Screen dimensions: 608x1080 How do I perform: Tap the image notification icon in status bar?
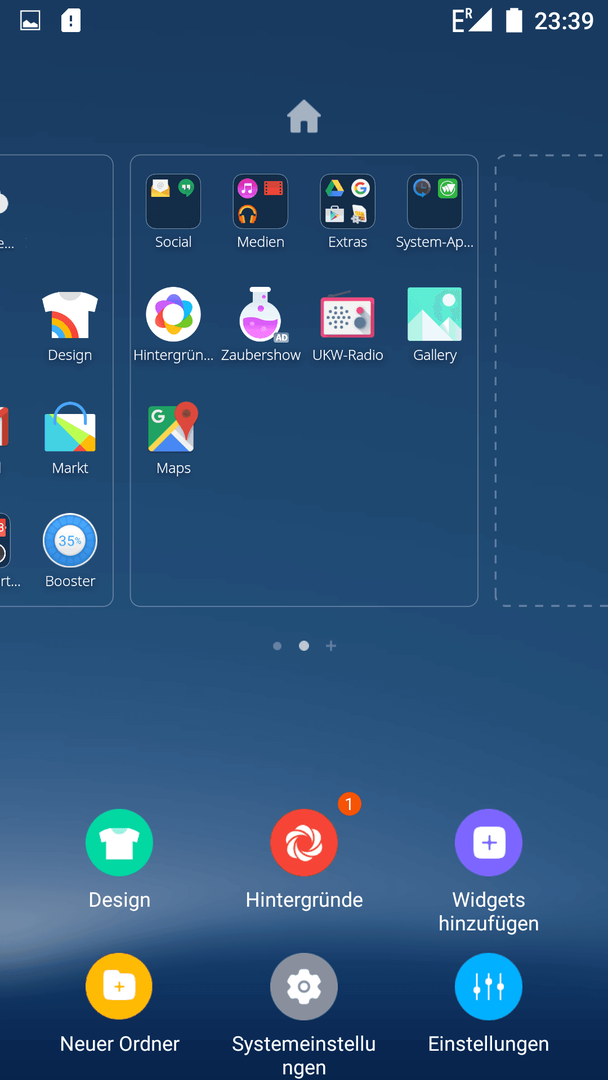30,21
